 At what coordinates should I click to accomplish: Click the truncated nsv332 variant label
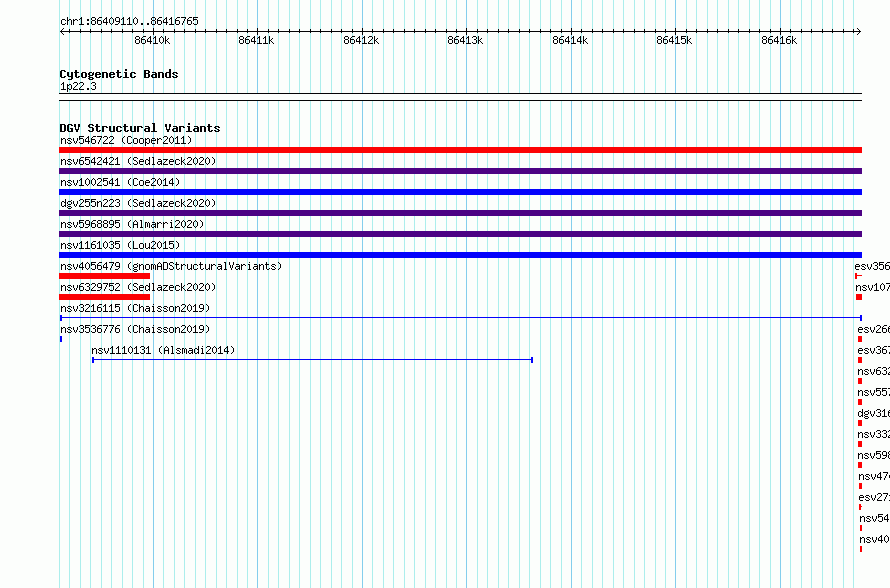coord(874,434)
